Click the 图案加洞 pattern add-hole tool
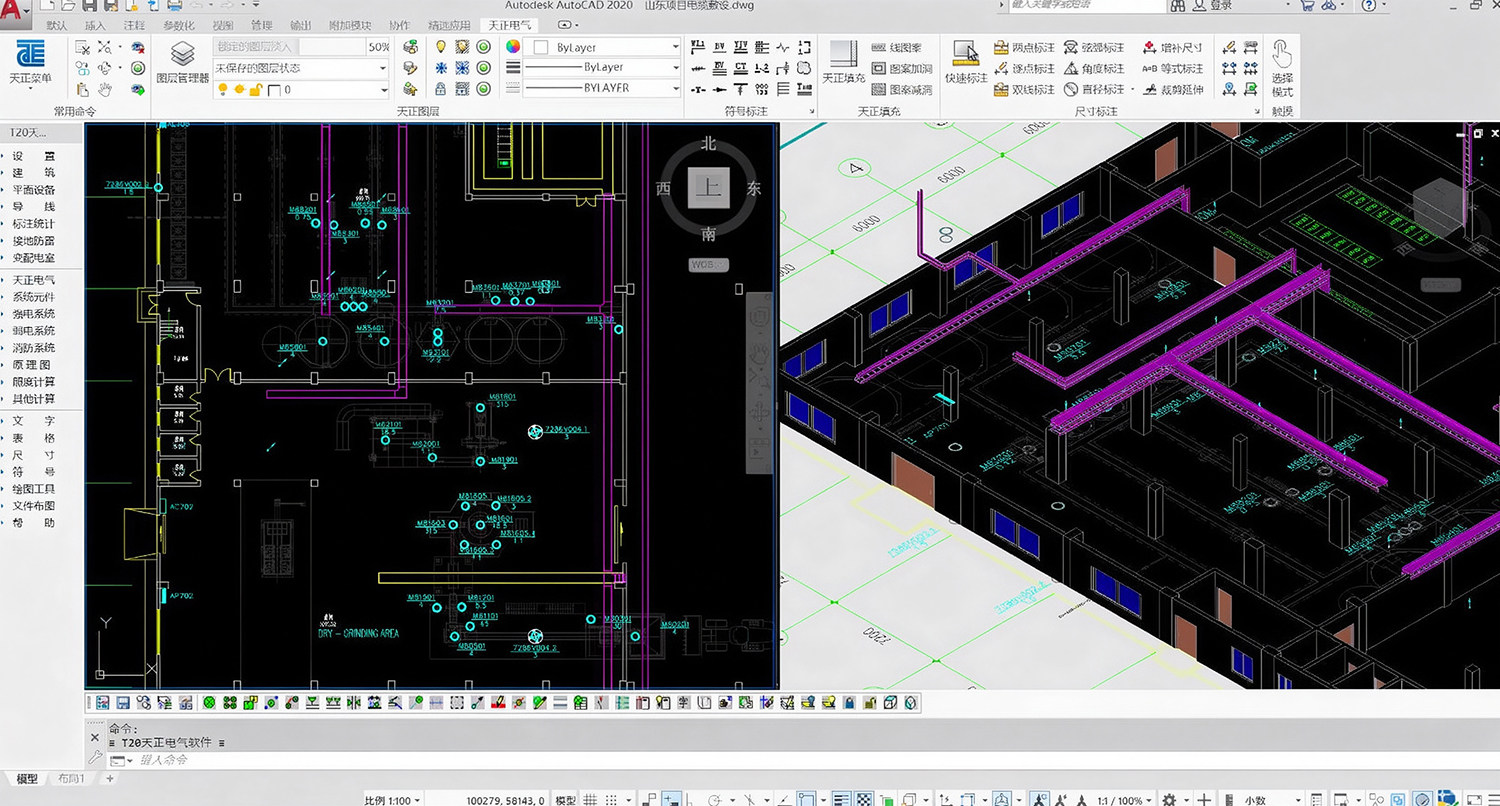The height and width of the screenshot is (806, 1500). pyautogui.click(x=902, y=68)
